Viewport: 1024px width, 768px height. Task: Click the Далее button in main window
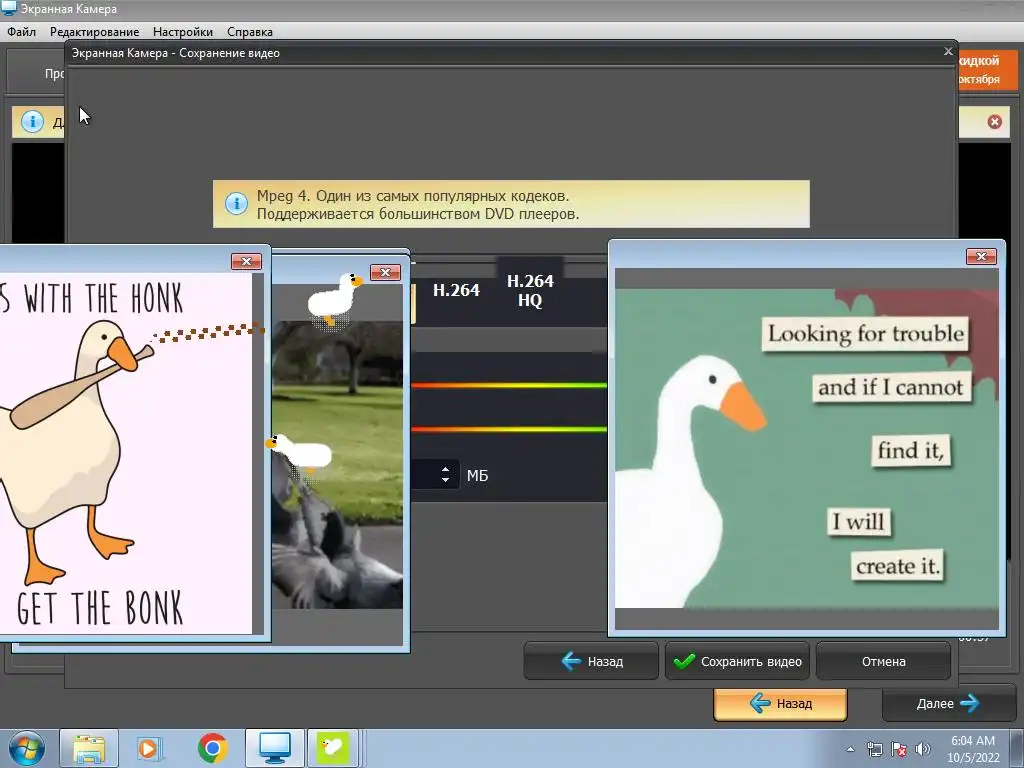point(949,703)
